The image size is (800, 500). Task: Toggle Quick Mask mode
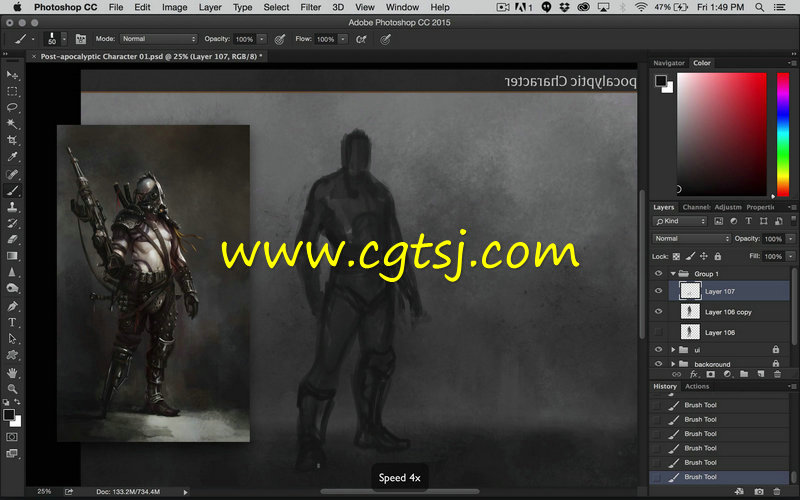pos(12,437)
